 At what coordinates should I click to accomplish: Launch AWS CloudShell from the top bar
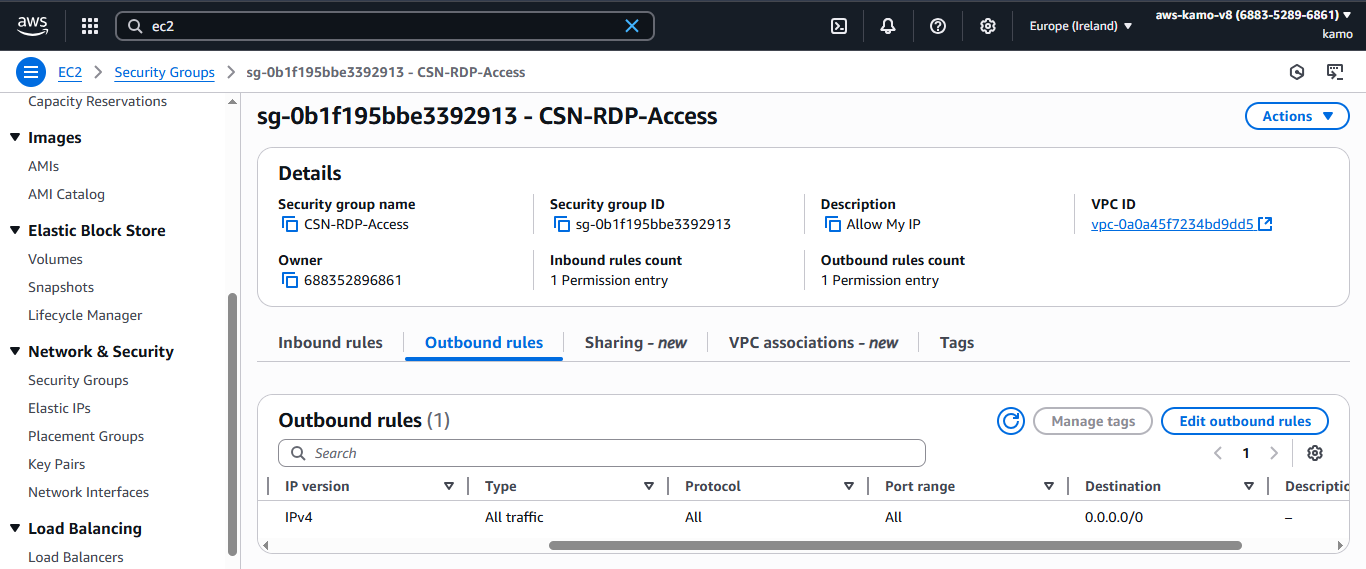(x=839, y=26)
